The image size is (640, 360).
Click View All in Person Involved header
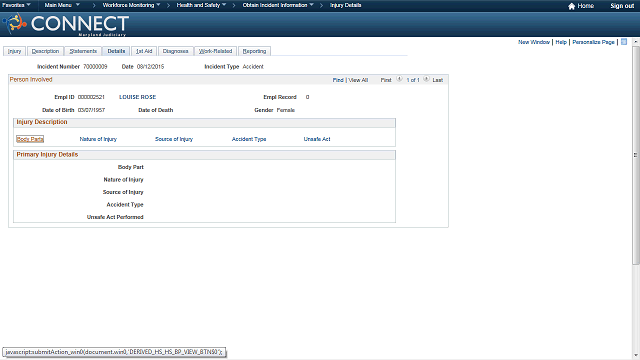coord(358,80)
